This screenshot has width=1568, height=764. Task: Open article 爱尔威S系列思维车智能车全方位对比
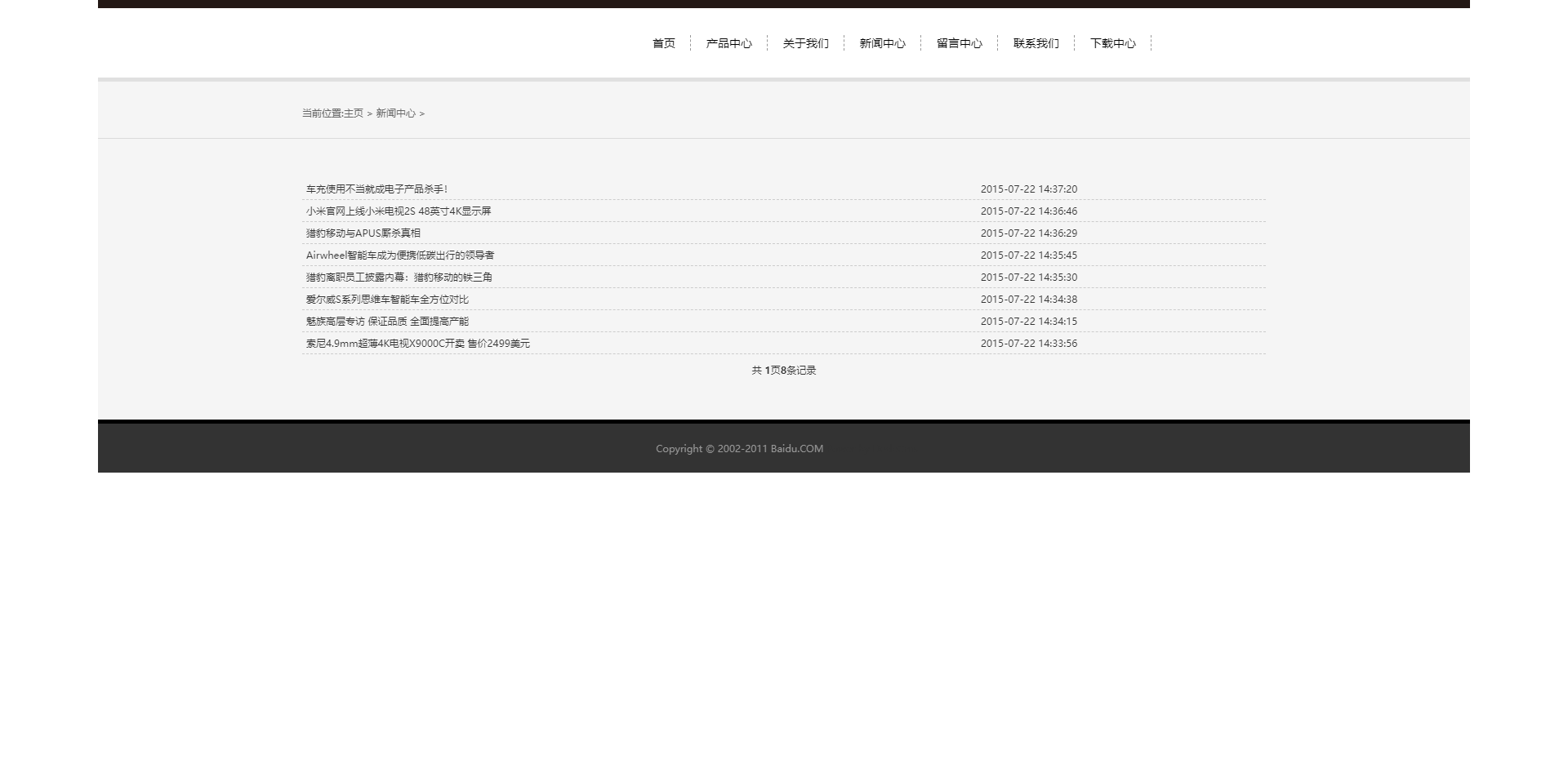387,299
